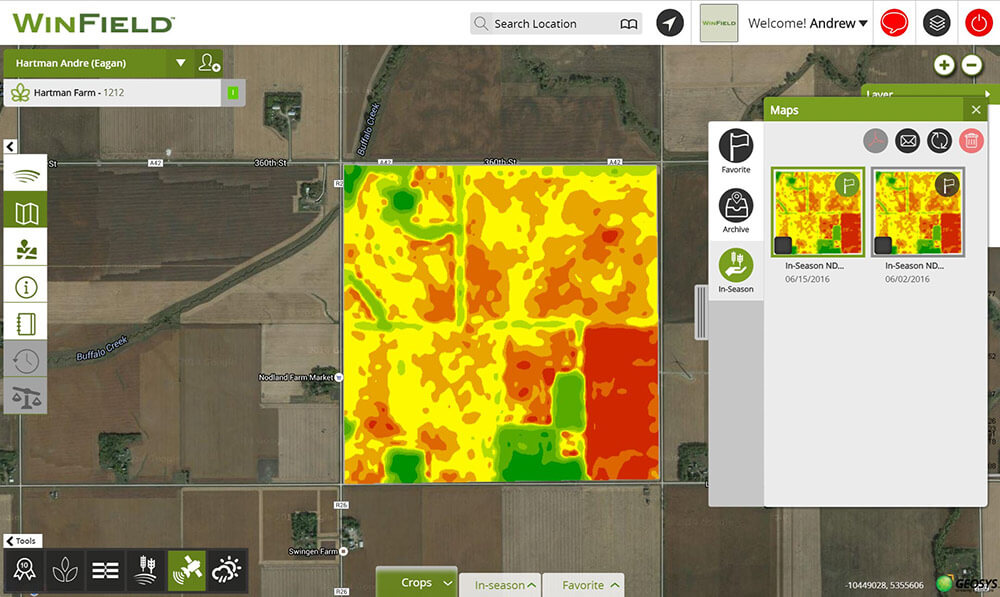Email the selected map
The width and height of the screenshot is (1000, 597).
point(907,141)
